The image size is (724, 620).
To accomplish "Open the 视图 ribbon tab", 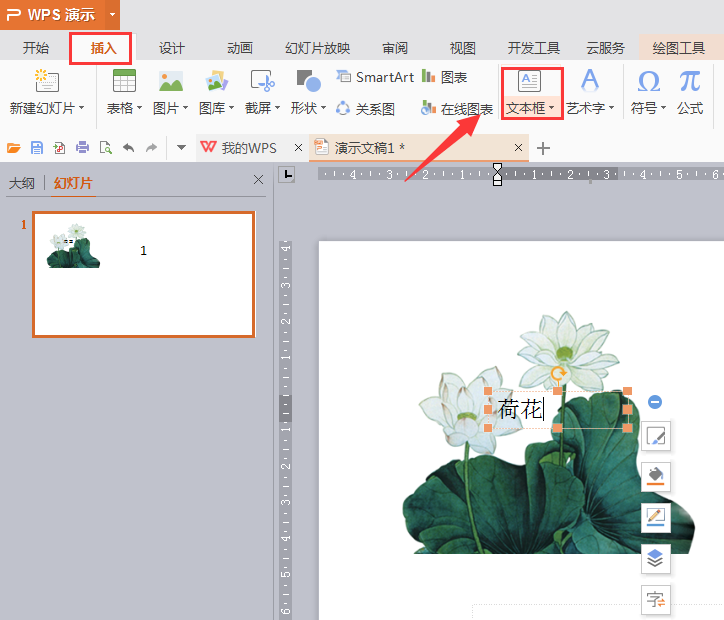I will point(462,48).
